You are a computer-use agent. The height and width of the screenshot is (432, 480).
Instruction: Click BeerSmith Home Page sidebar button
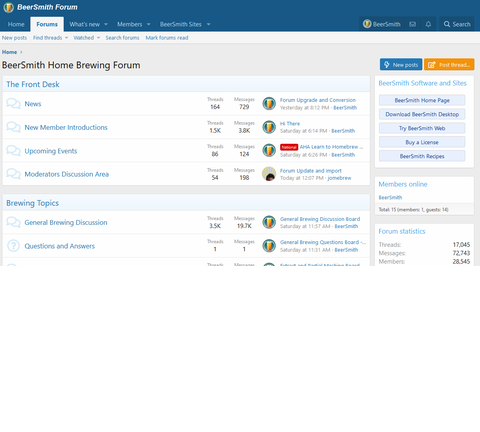click(422, 100)
